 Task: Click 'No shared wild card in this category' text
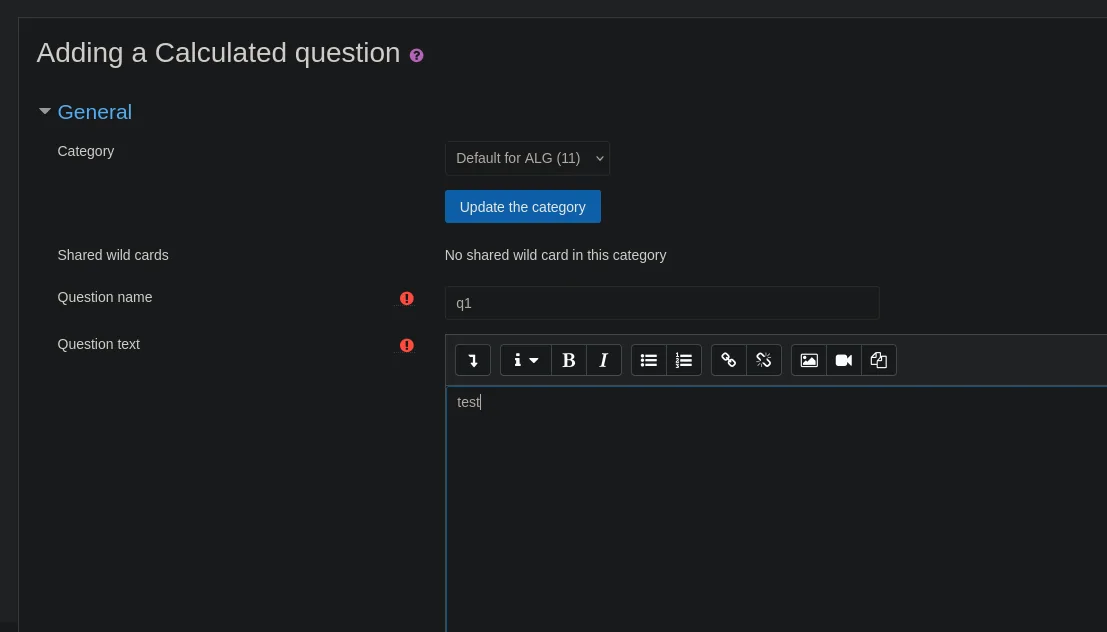(x=556, y=255)
